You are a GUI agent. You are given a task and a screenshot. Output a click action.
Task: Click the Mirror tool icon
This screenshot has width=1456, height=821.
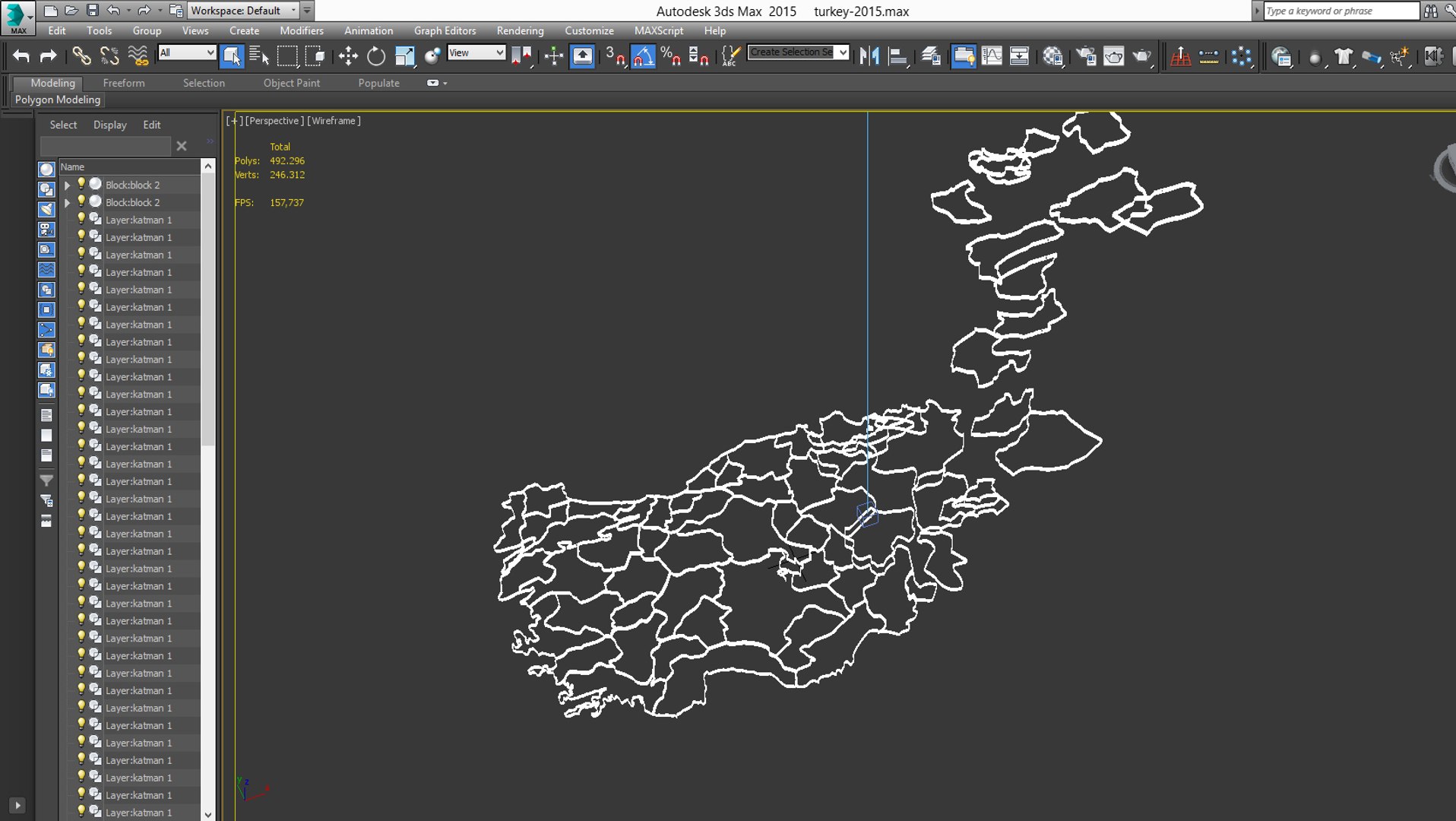pyautogui.click(x=869, y=56)
